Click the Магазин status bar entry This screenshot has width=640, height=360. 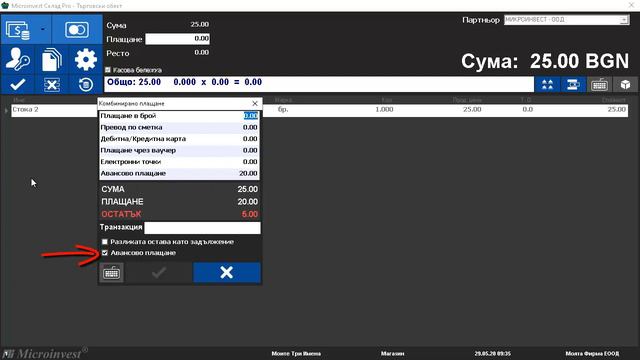click(x=393, y=353)
